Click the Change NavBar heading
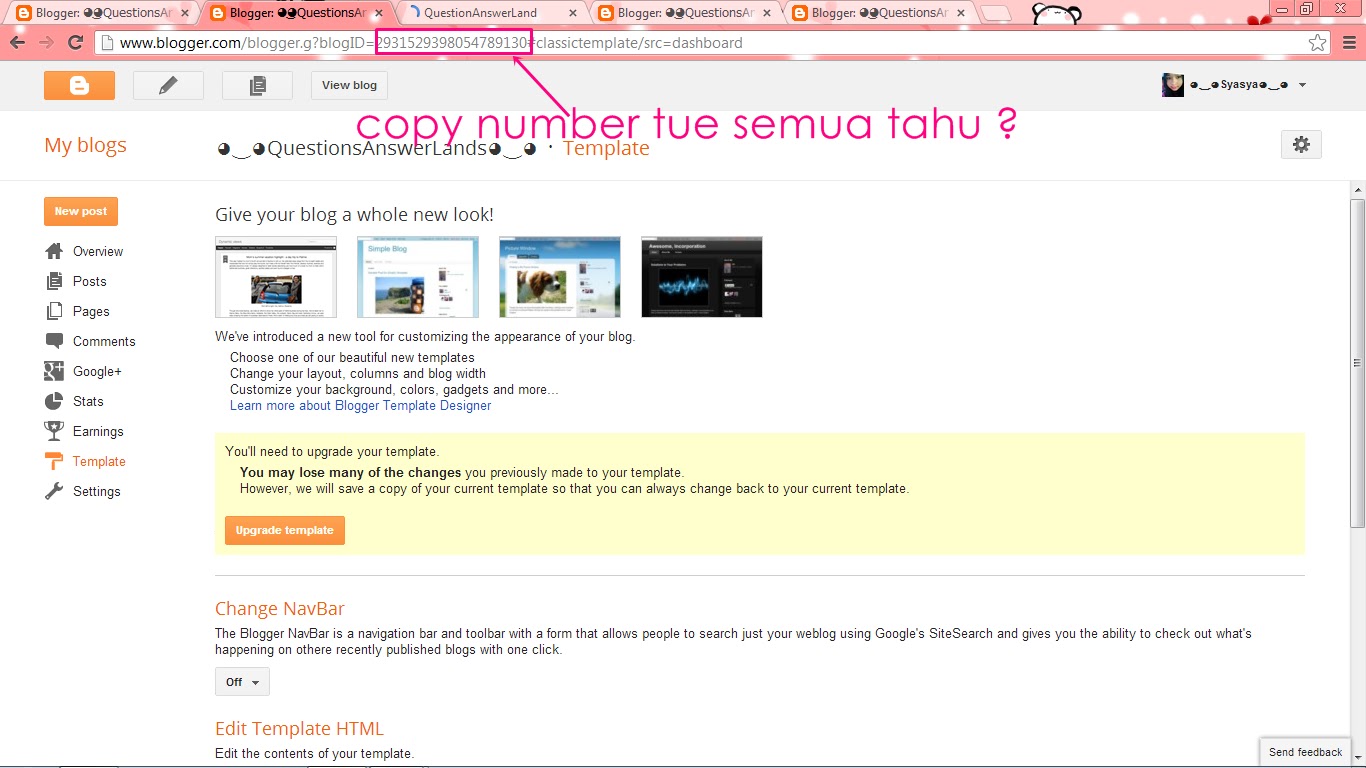Viewport: 1366px width, 768px height. pos(280,608)
